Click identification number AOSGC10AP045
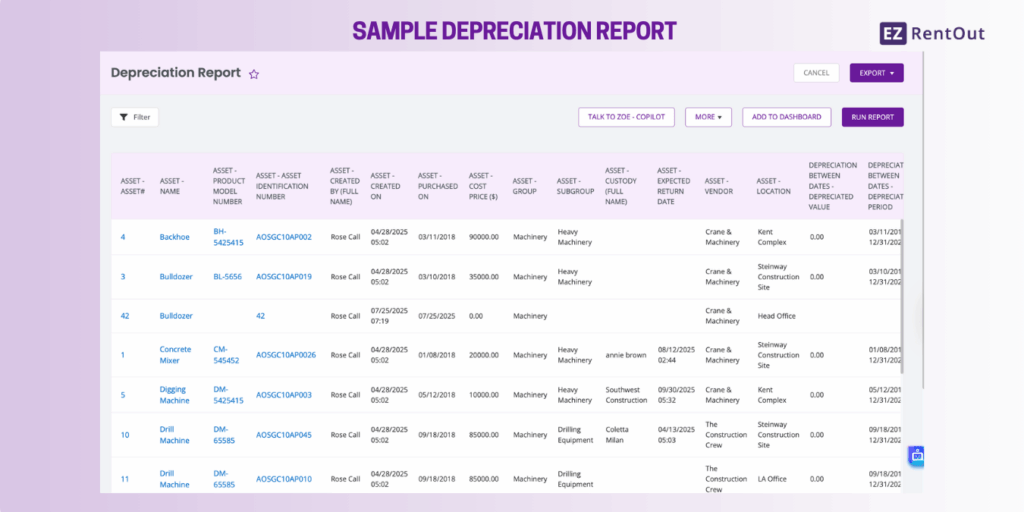The height and width of the screenshot is (512, 1024). click(x=284, y=435)
